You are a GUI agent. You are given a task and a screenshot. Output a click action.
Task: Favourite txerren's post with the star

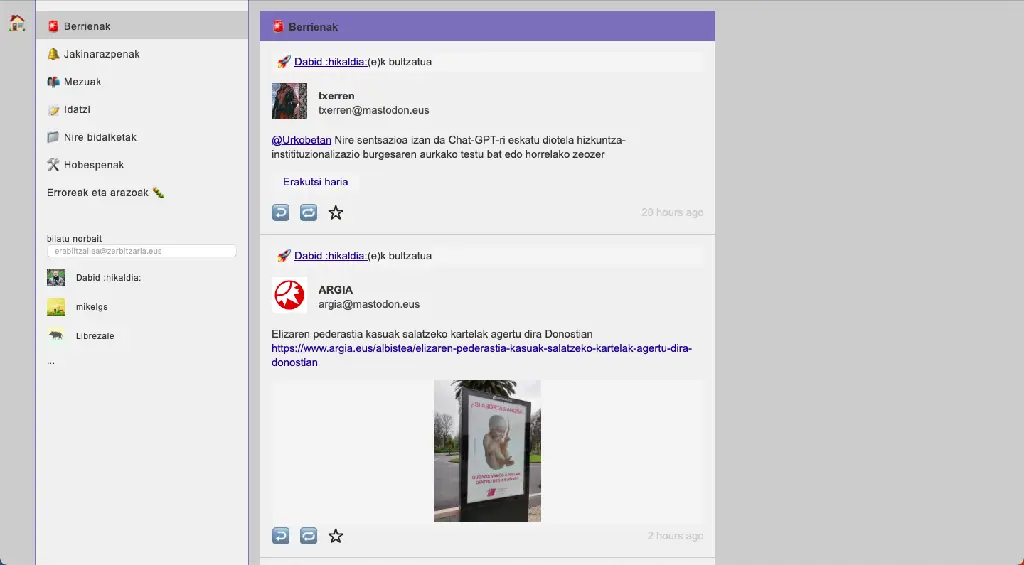point(336,212)
